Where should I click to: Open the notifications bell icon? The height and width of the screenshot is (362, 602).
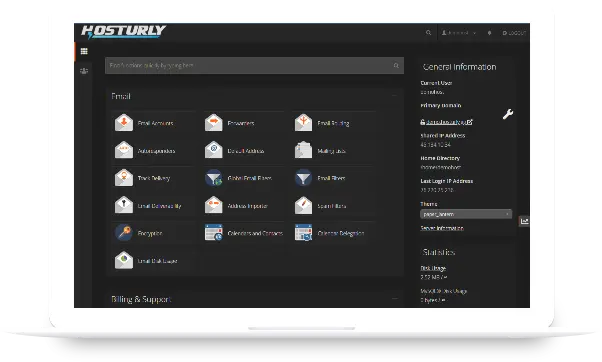[x=490, y=33]
